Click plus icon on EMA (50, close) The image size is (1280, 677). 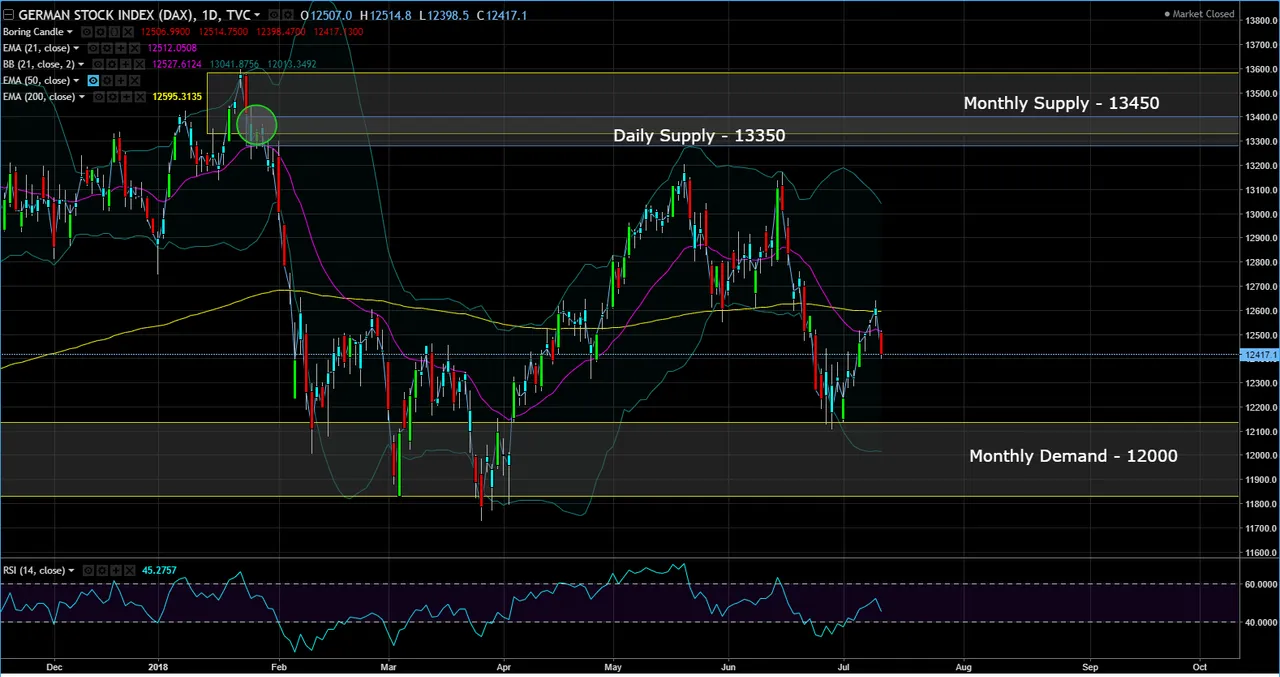[x=121, y=80]
